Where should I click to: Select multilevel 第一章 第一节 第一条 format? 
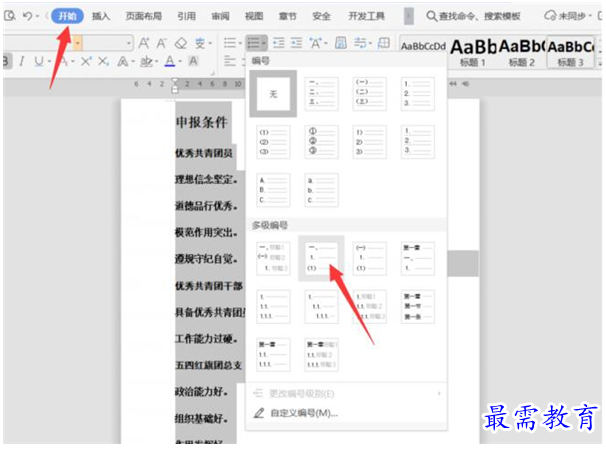(x=418, y=306)
